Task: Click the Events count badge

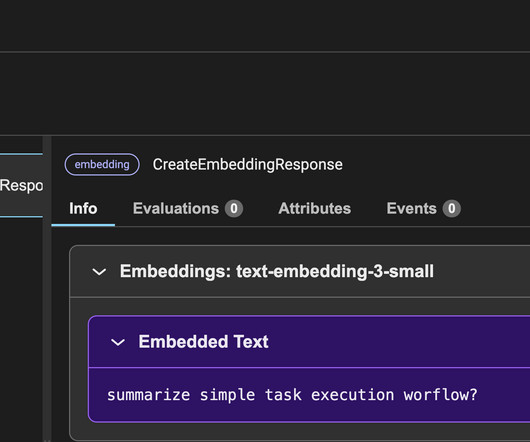Action: click(452, 208)
